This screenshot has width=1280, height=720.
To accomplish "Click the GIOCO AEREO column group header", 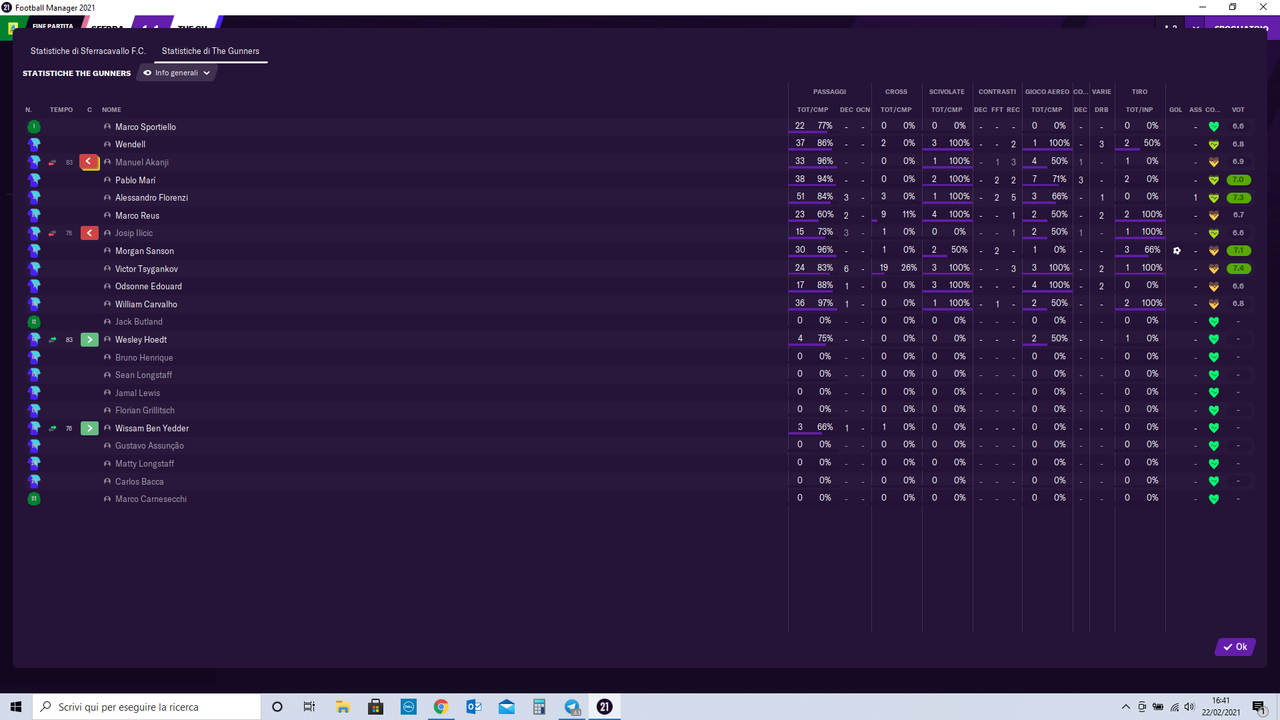I will point(1047,92).
